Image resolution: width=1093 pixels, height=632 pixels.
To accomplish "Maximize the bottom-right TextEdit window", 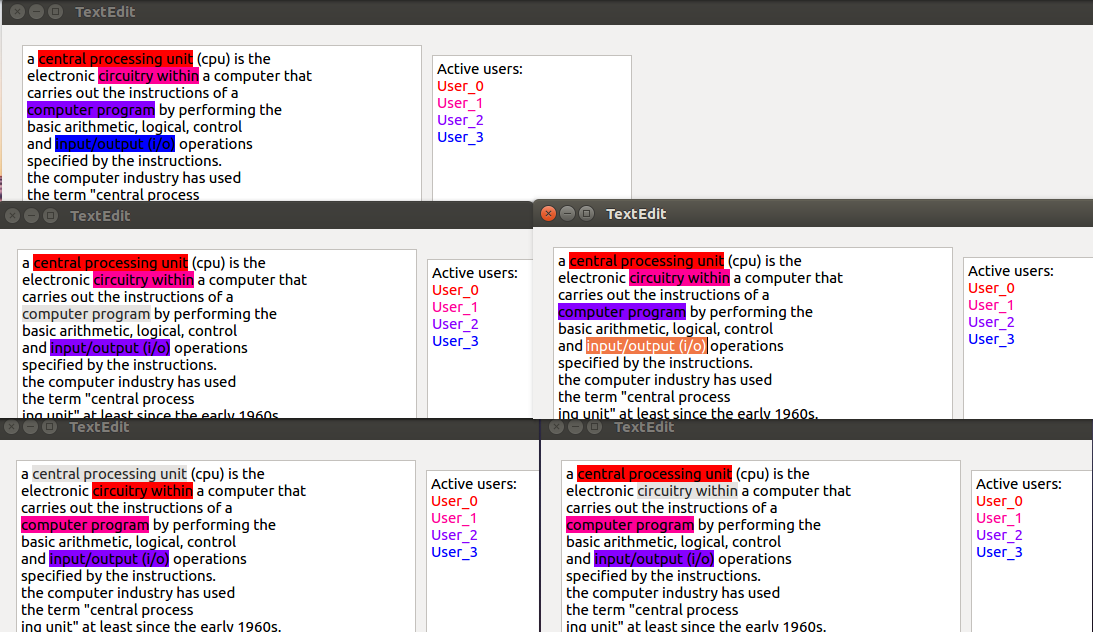I will coord(594,426).
